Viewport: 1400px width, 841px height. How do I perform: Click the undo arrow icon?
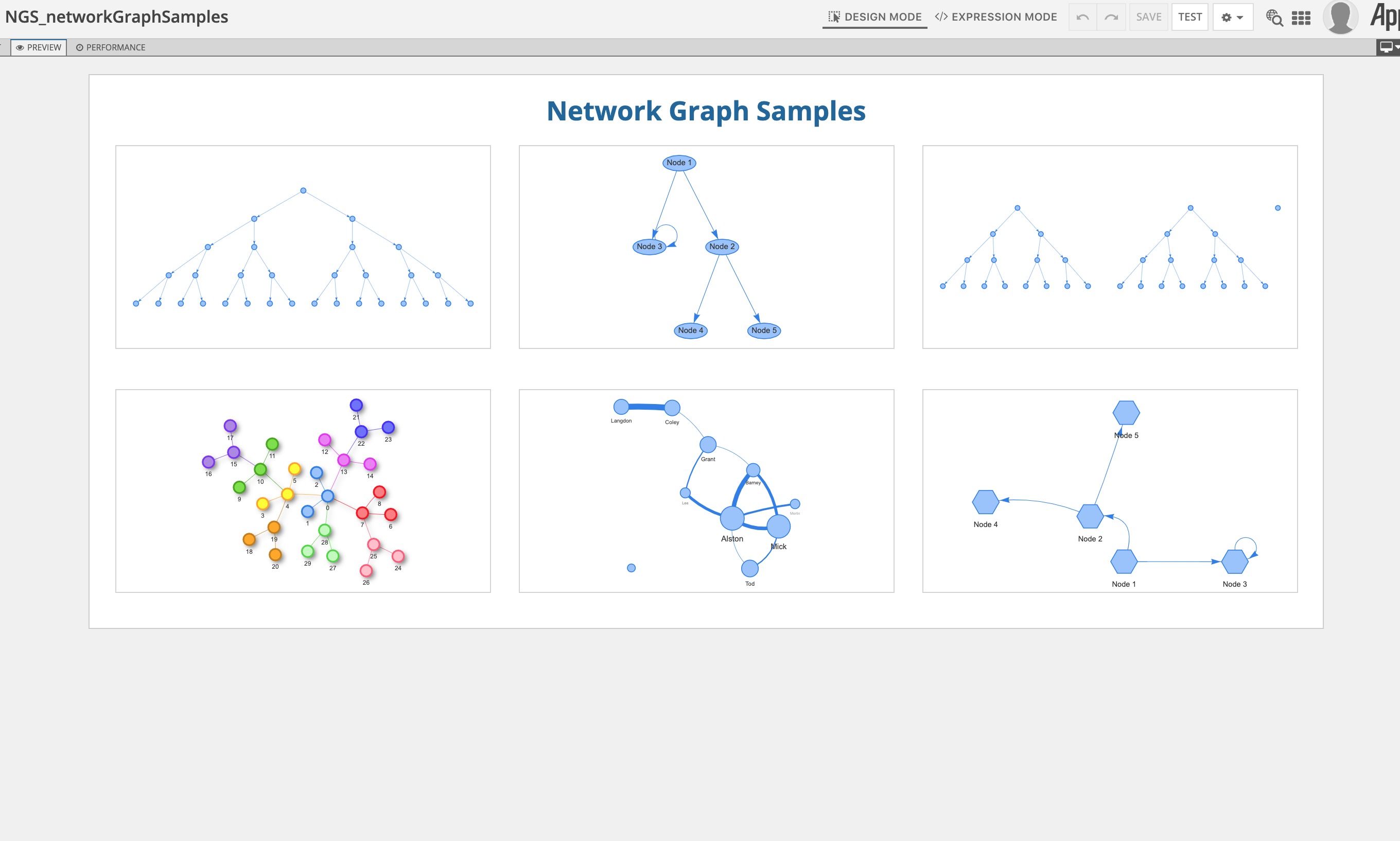[x=1082, y=17]
